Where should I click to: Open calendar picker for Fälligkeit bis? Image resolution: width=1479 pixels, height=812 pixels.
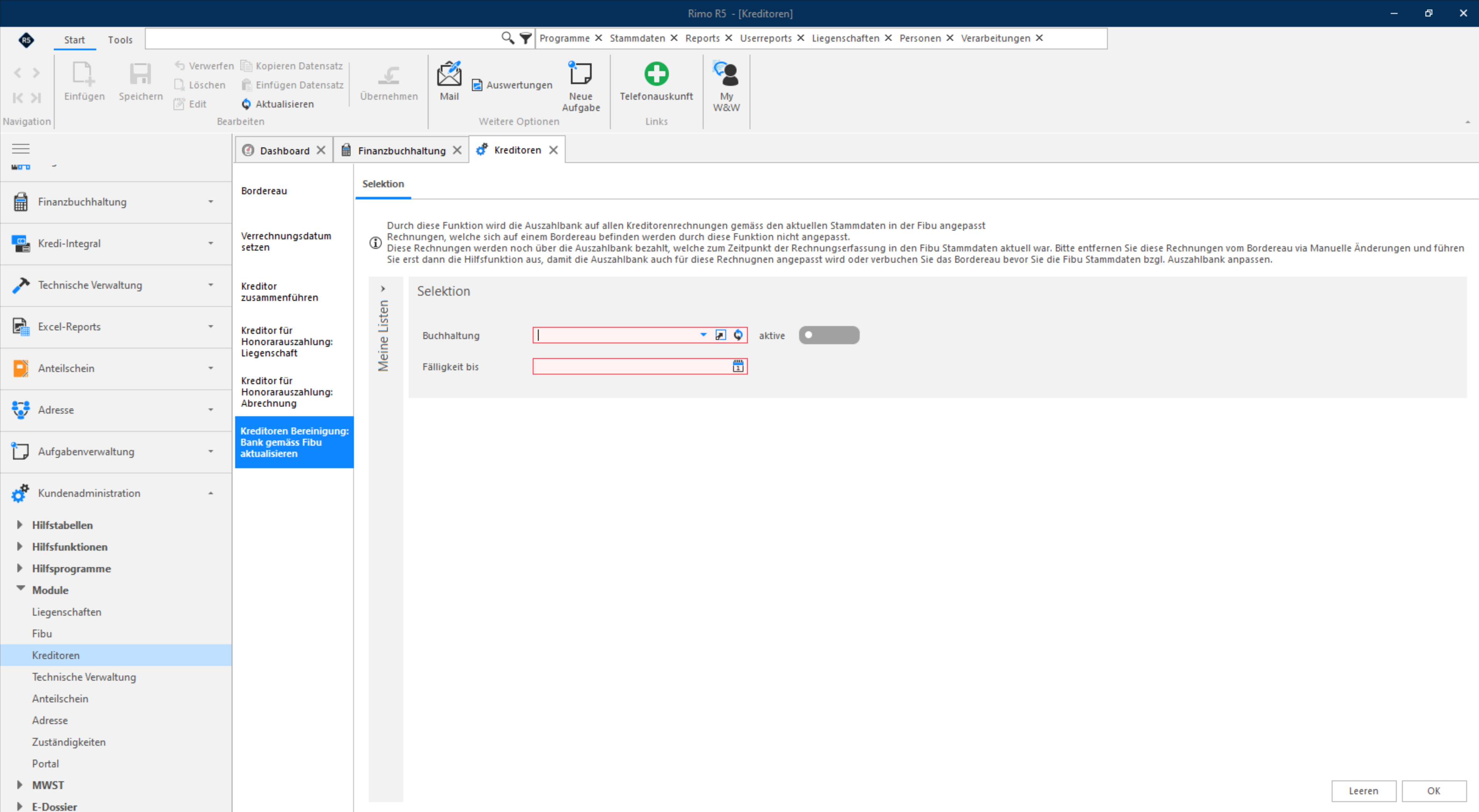tap(738, 366)
